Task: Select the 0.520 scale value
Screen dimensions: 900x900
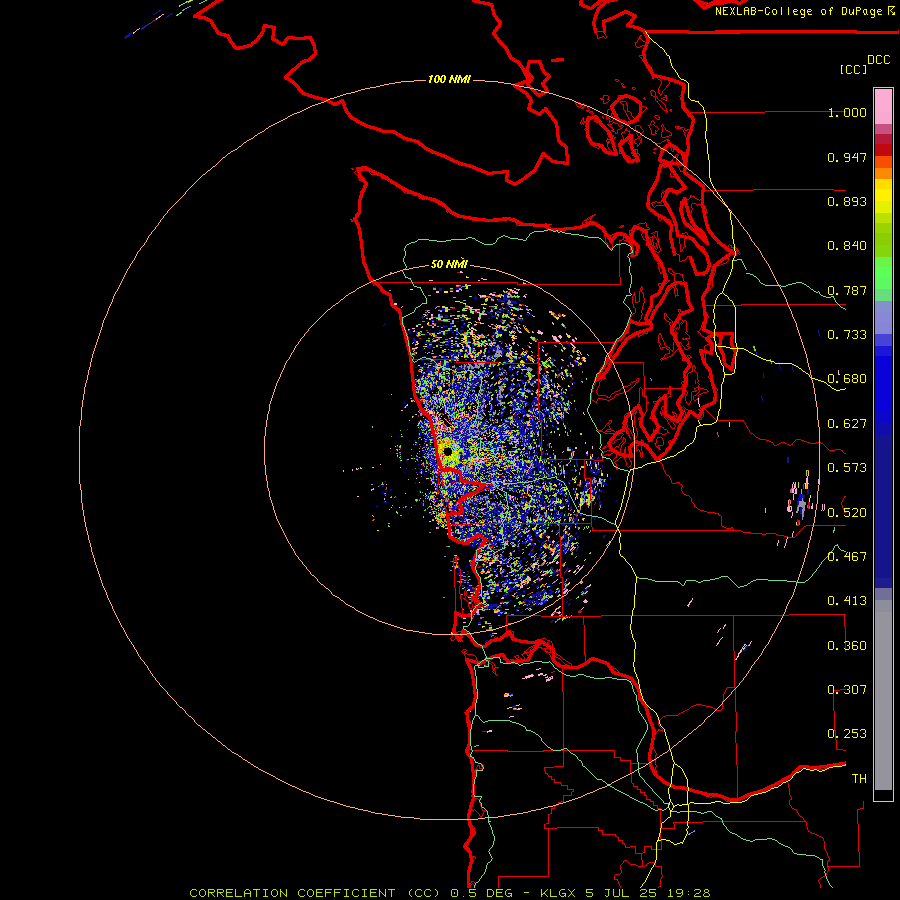Action: pyautogui.click(x=847, y=513)
